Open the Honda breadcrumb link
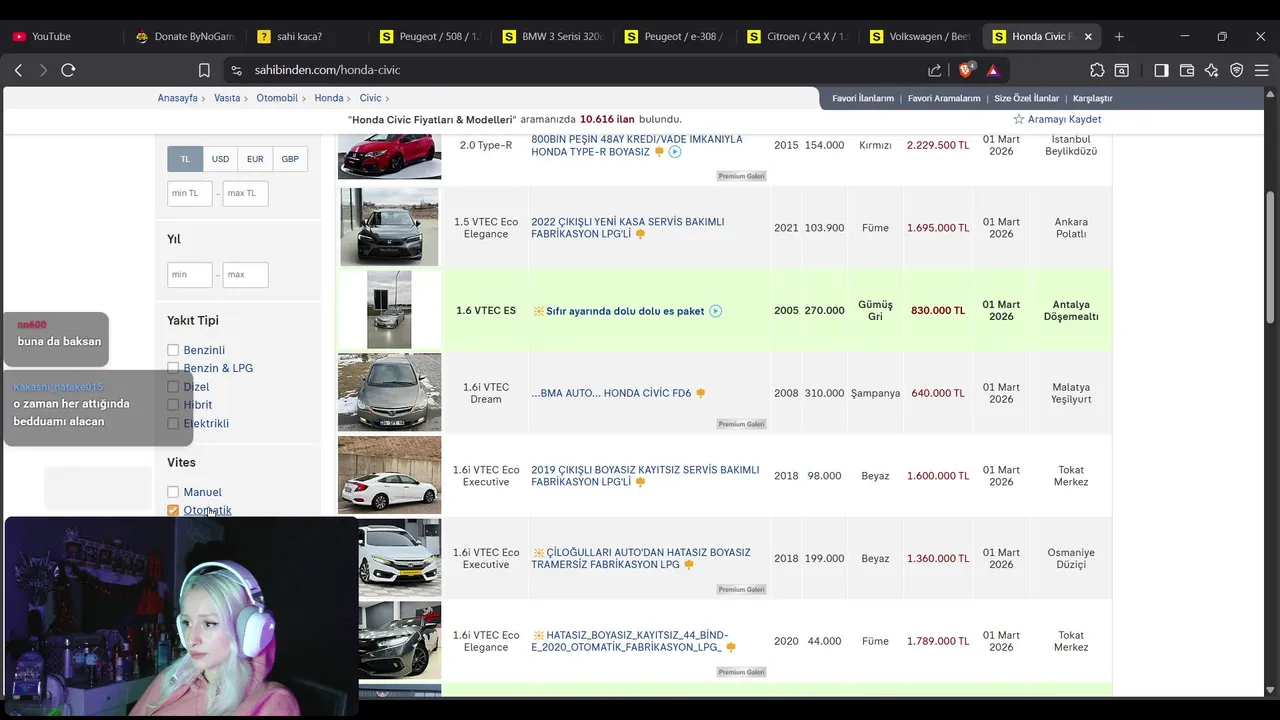1280x720 pixels. [329, 98]
